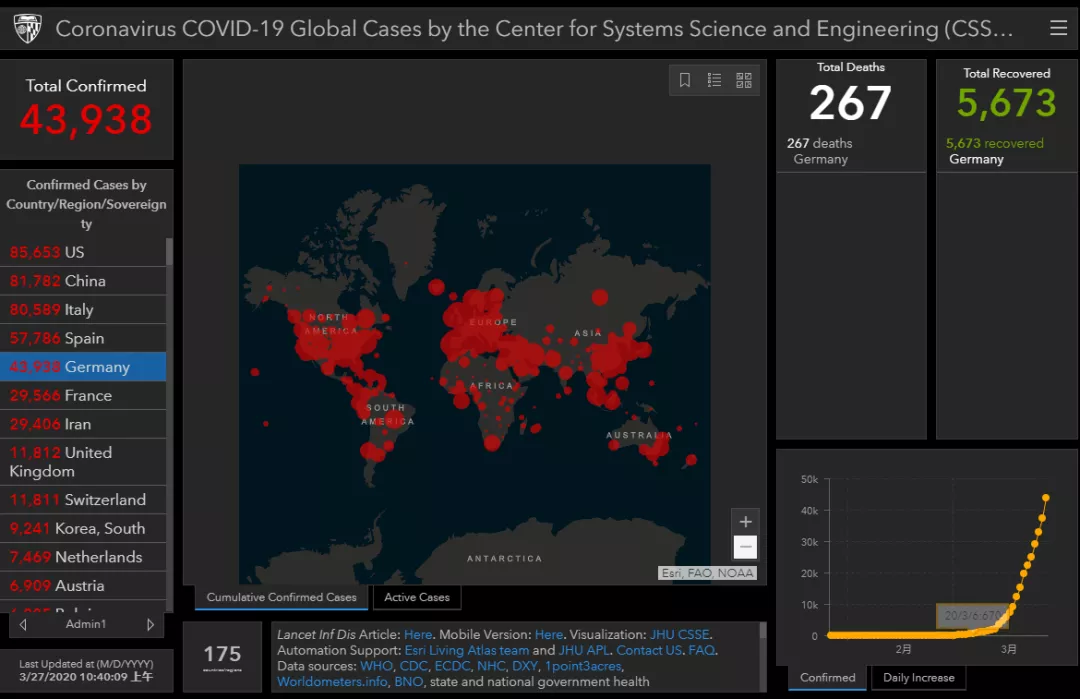Select Germany in the country list
Screen dimensions: 1080x699
click(83, 366)
